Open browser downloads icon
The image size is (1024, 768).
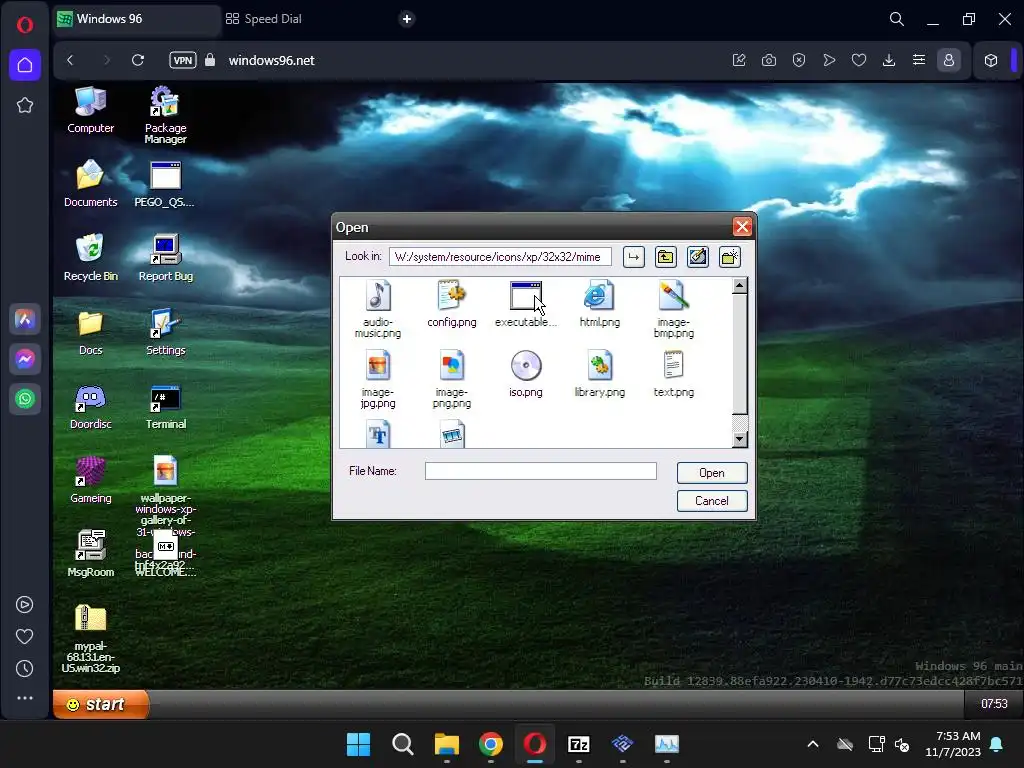click(889, 60)
